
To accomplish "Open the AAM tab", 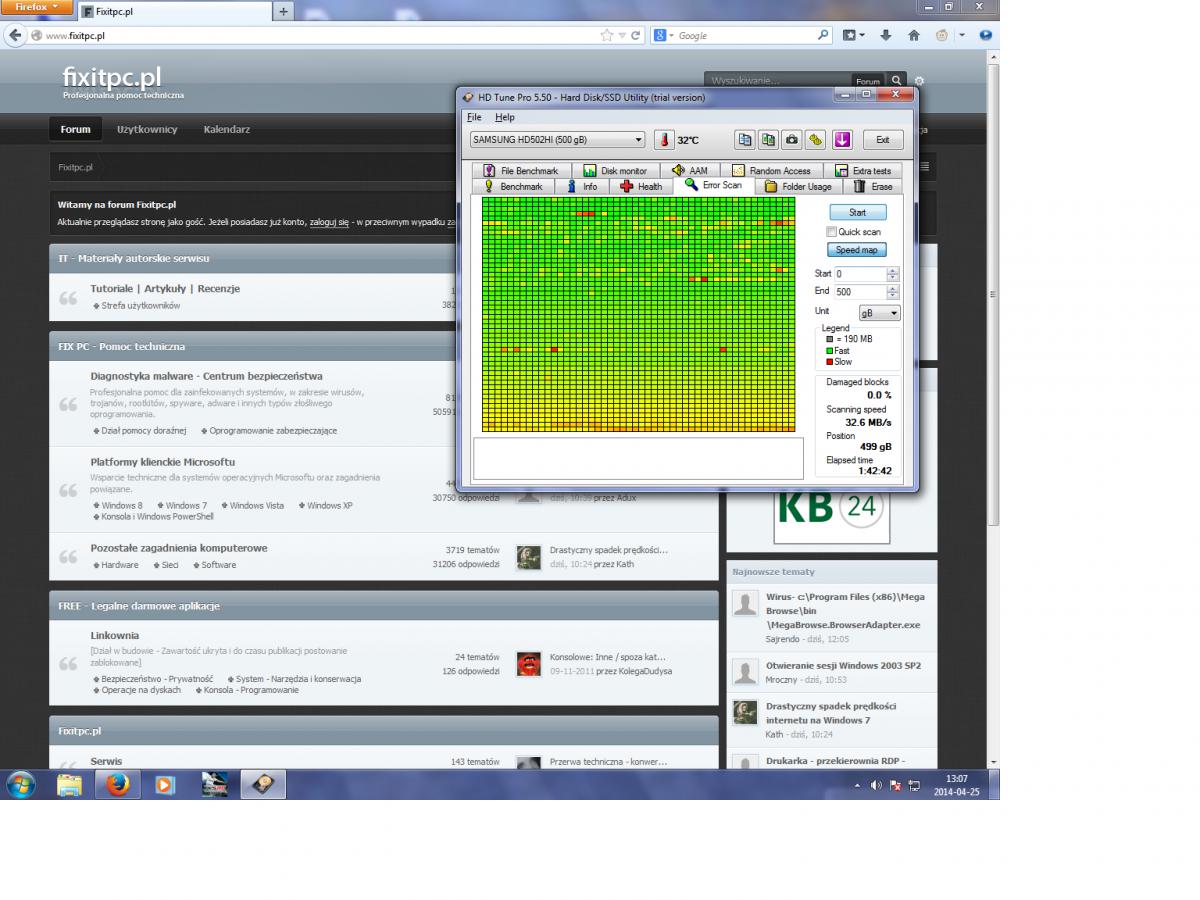I will point(690,171).
